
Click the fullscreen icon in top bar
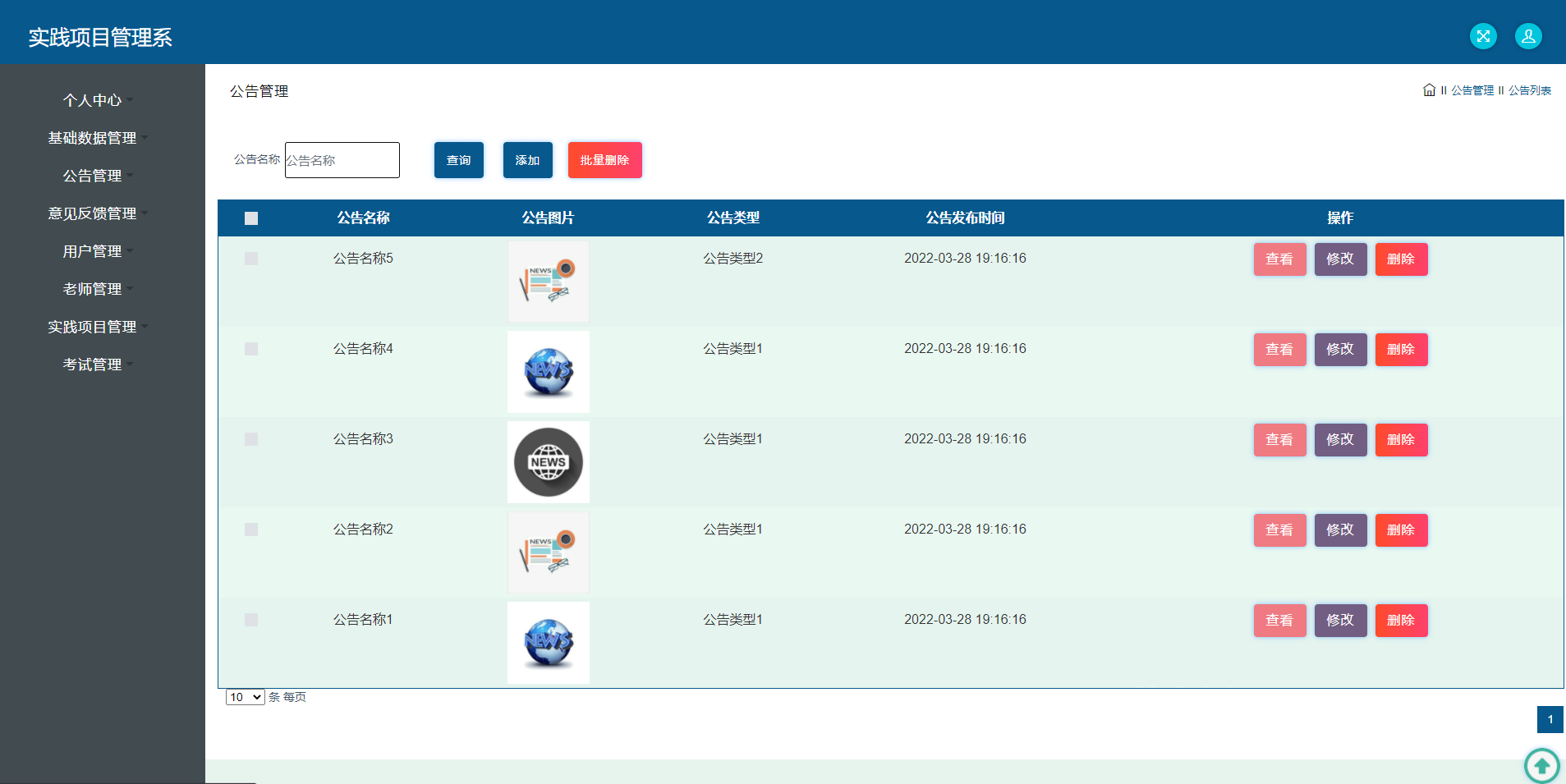pos(1482,35)
